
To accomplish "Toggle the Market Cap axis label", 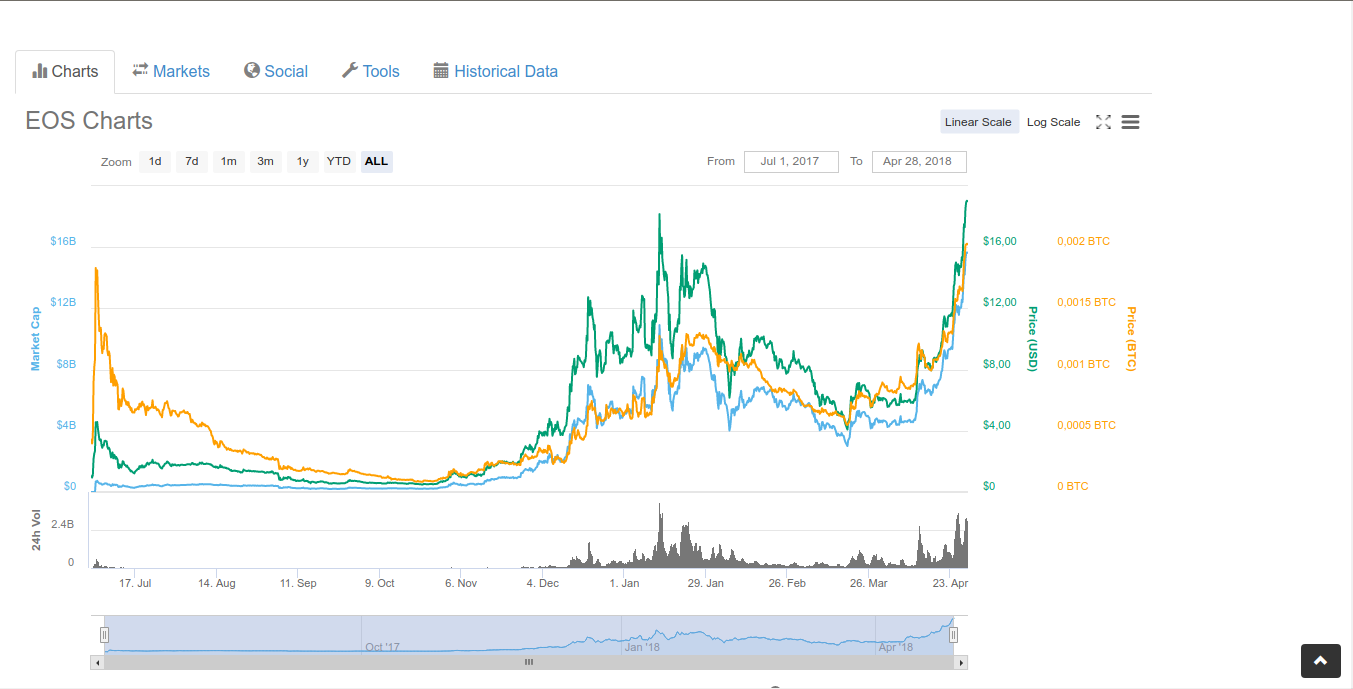I will [36, 339].
